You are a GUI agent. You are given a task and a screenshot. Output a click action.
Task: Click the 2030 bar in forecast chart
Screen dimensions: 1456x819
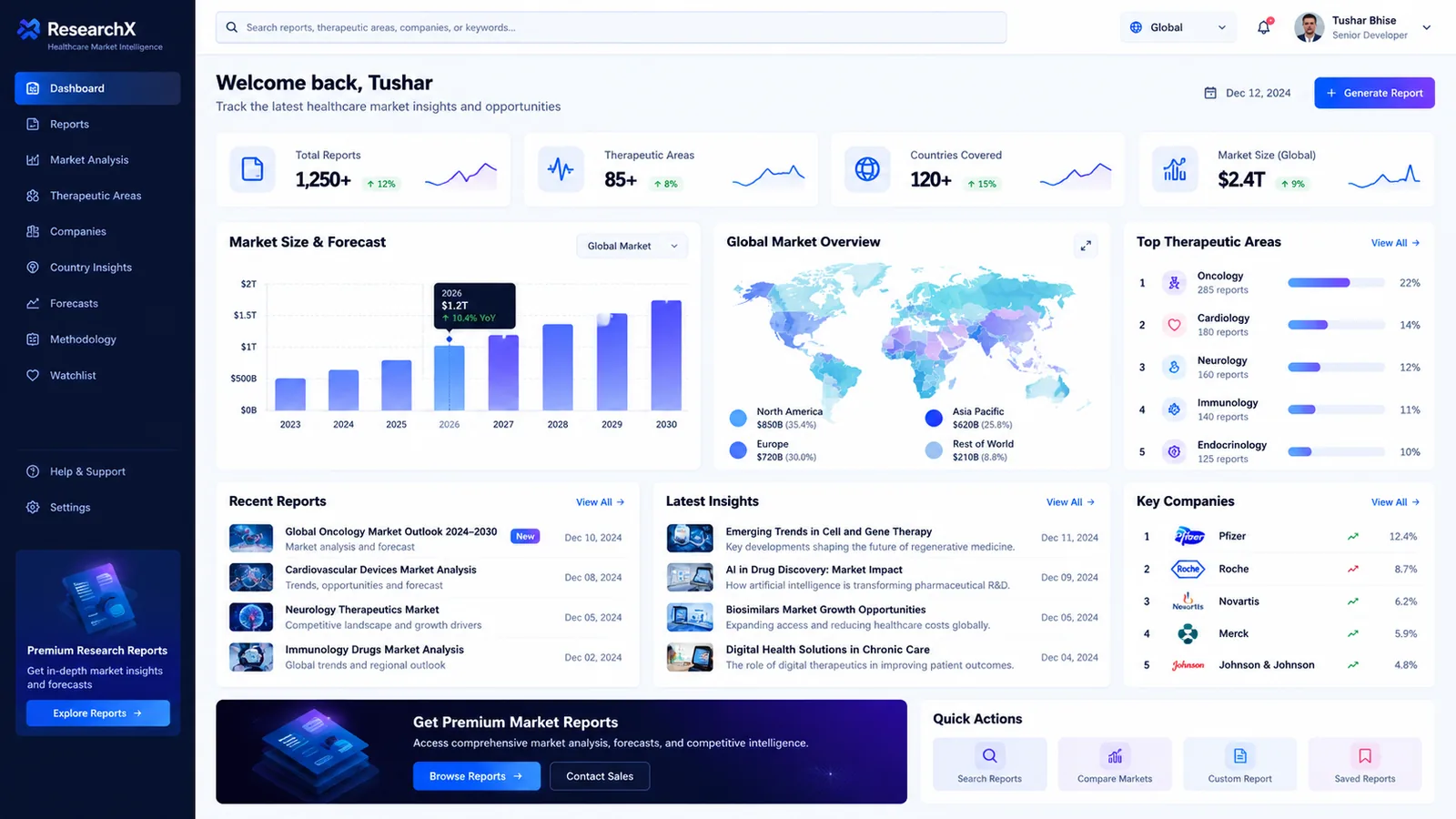pyautogui.click(x=666, y=355)
